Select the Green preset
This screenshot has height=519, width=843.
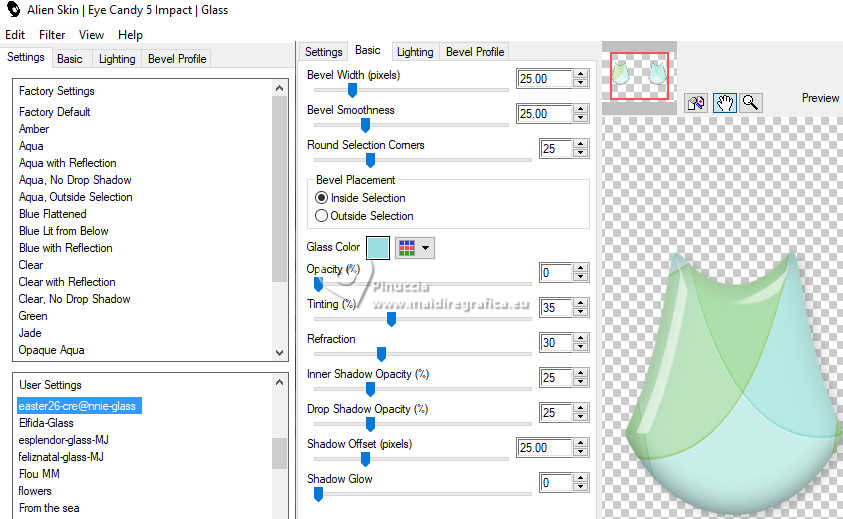point(33,316)
